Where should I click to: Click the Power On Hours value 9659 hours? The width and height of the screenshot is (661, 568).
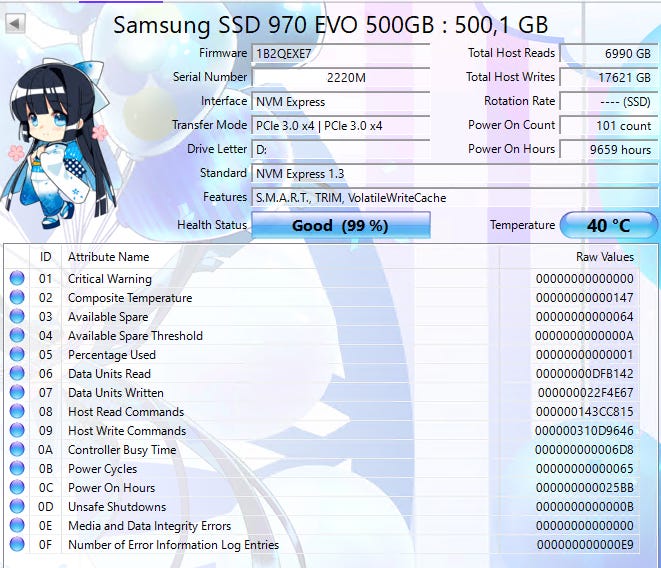(609, 150)
